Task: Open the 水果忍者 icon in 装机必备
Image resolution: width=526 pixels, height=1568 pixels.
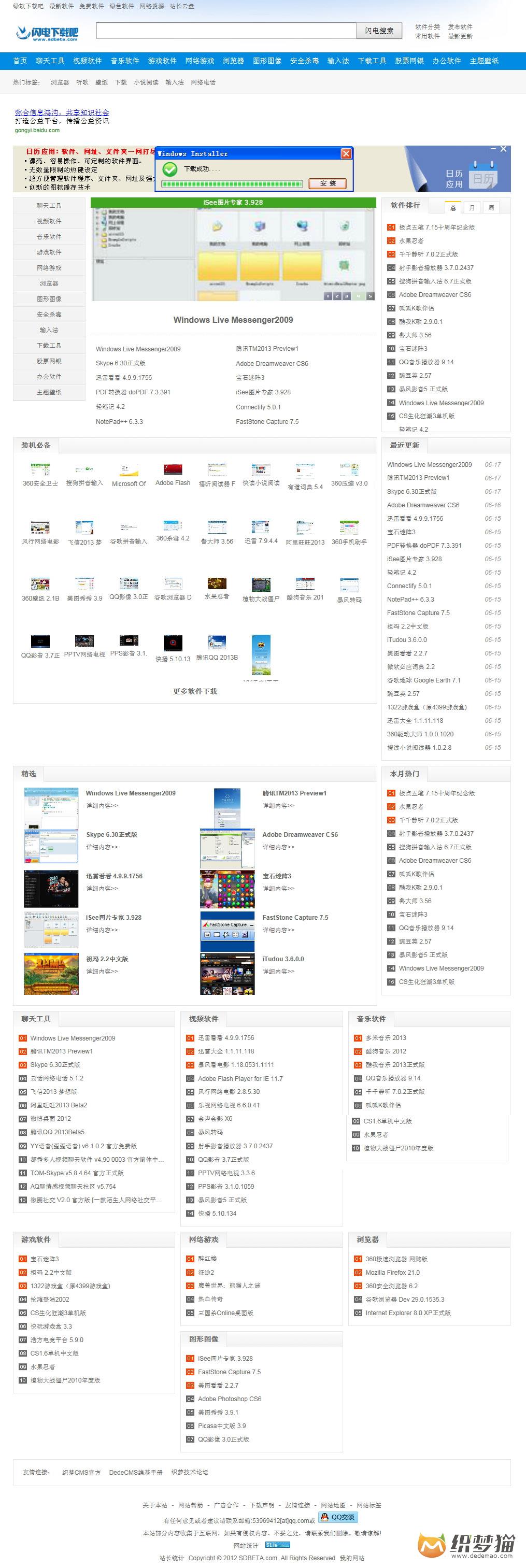Action: [217, 584]
